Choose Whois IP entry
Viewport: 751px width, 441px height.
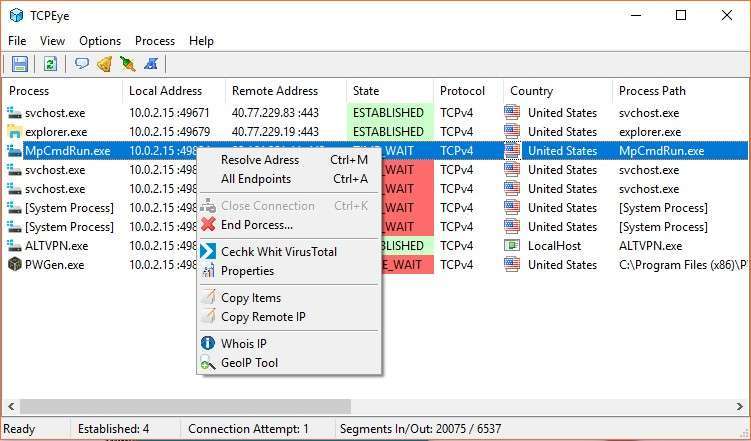pos(289,343)
